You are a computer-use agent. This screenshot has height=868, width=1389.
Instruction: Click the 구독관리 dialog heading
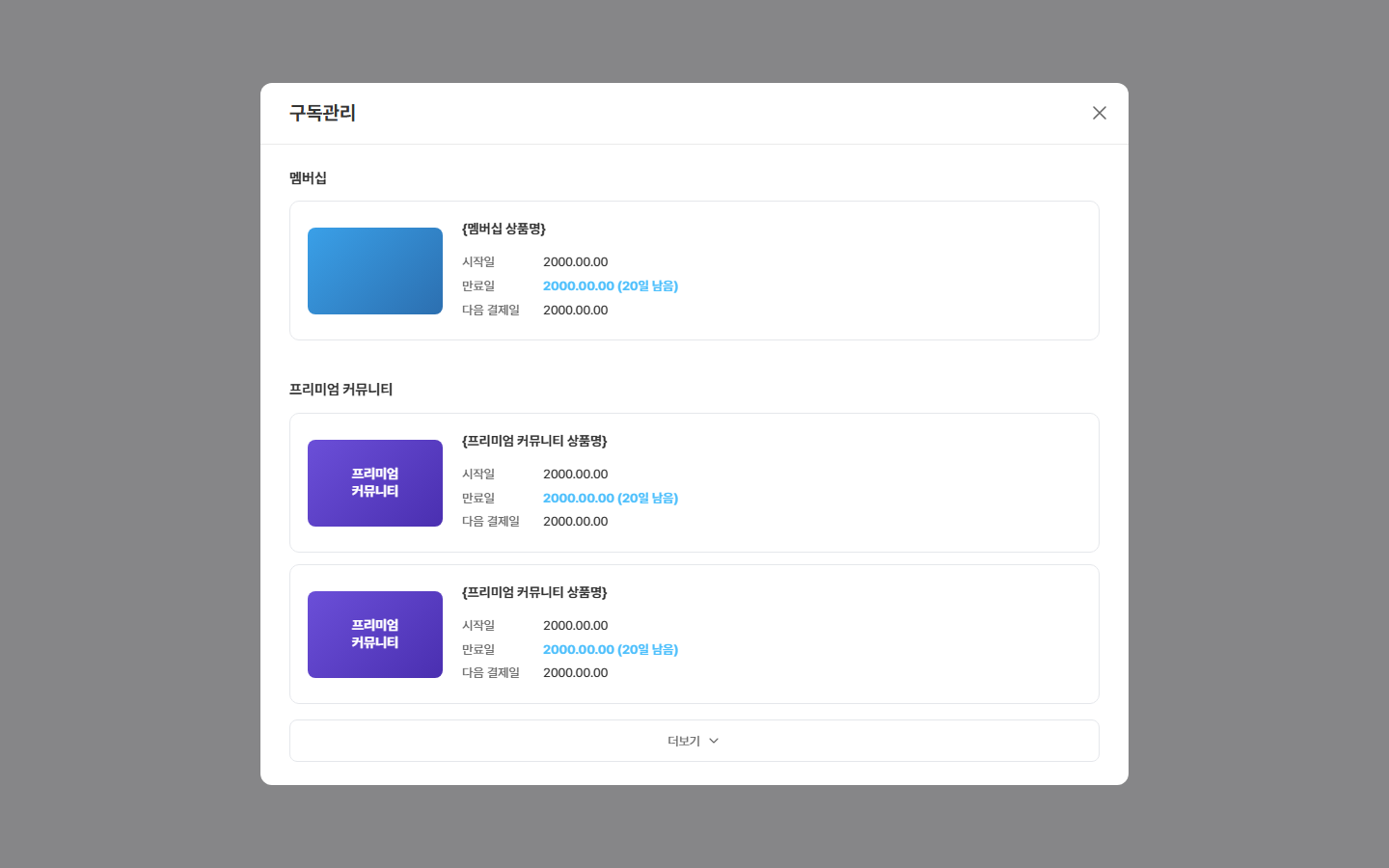point(322,113)
